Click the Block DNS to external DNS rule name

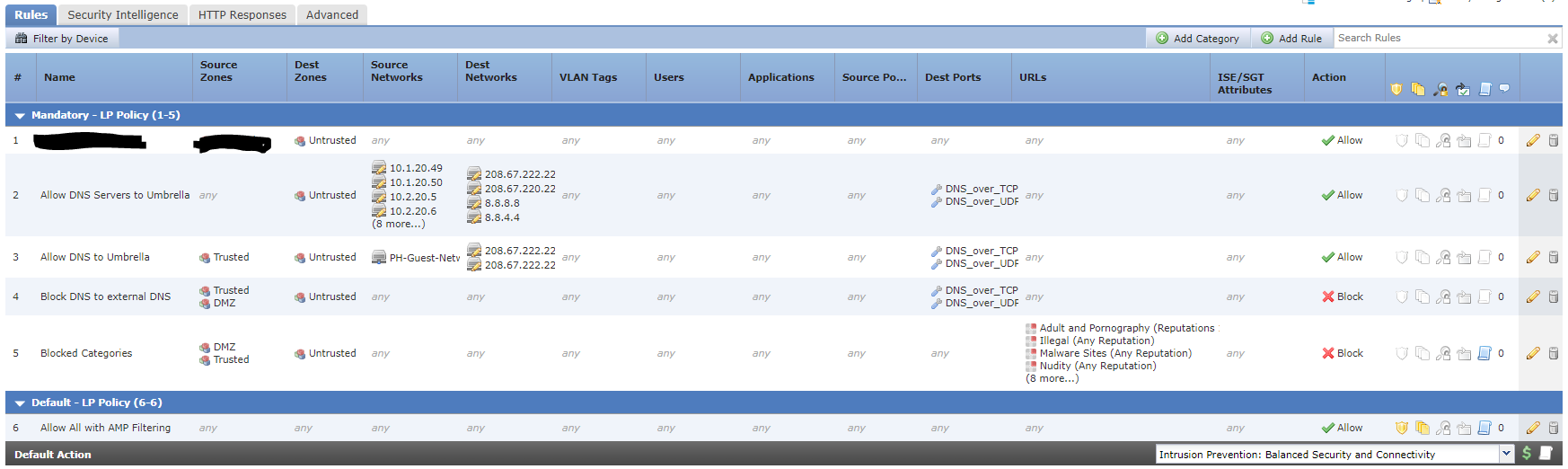105,296
